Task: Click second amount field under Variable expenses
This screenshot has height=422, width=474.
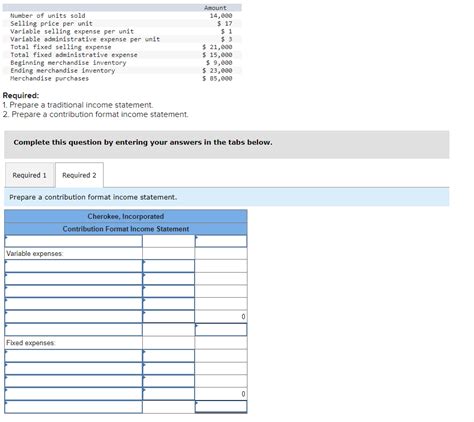Action: tap(169, 279)
